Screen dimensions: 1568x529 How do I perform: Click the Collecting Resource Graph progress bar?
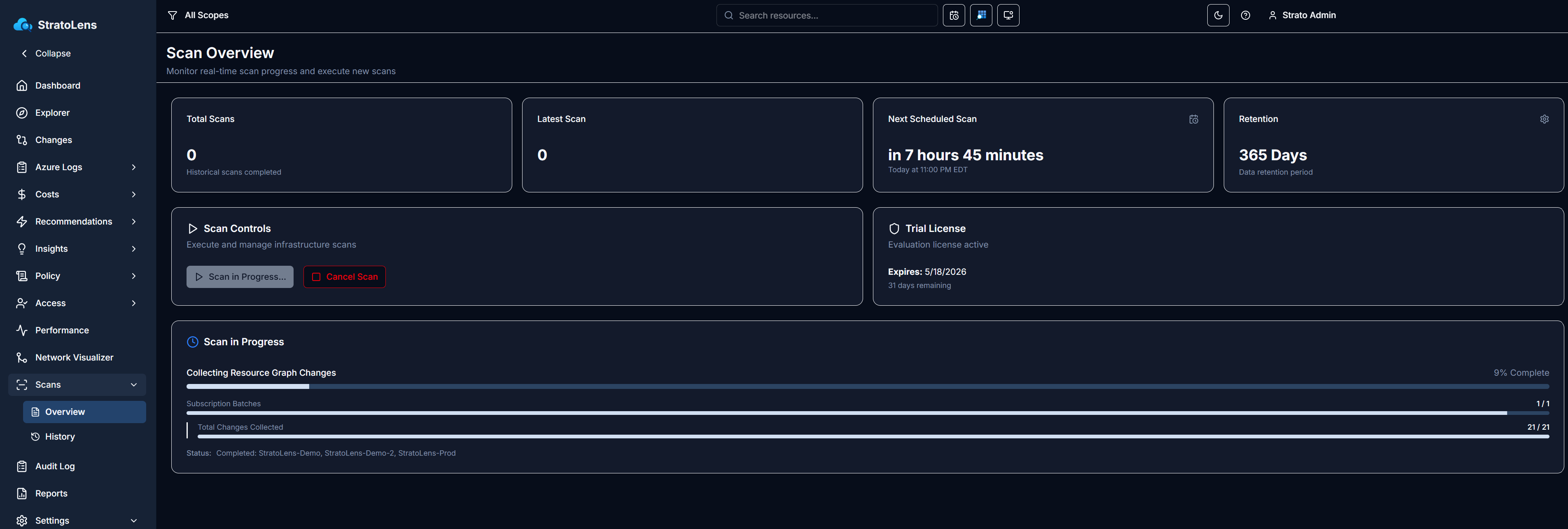pyautogui.click(x=867, y=386)
